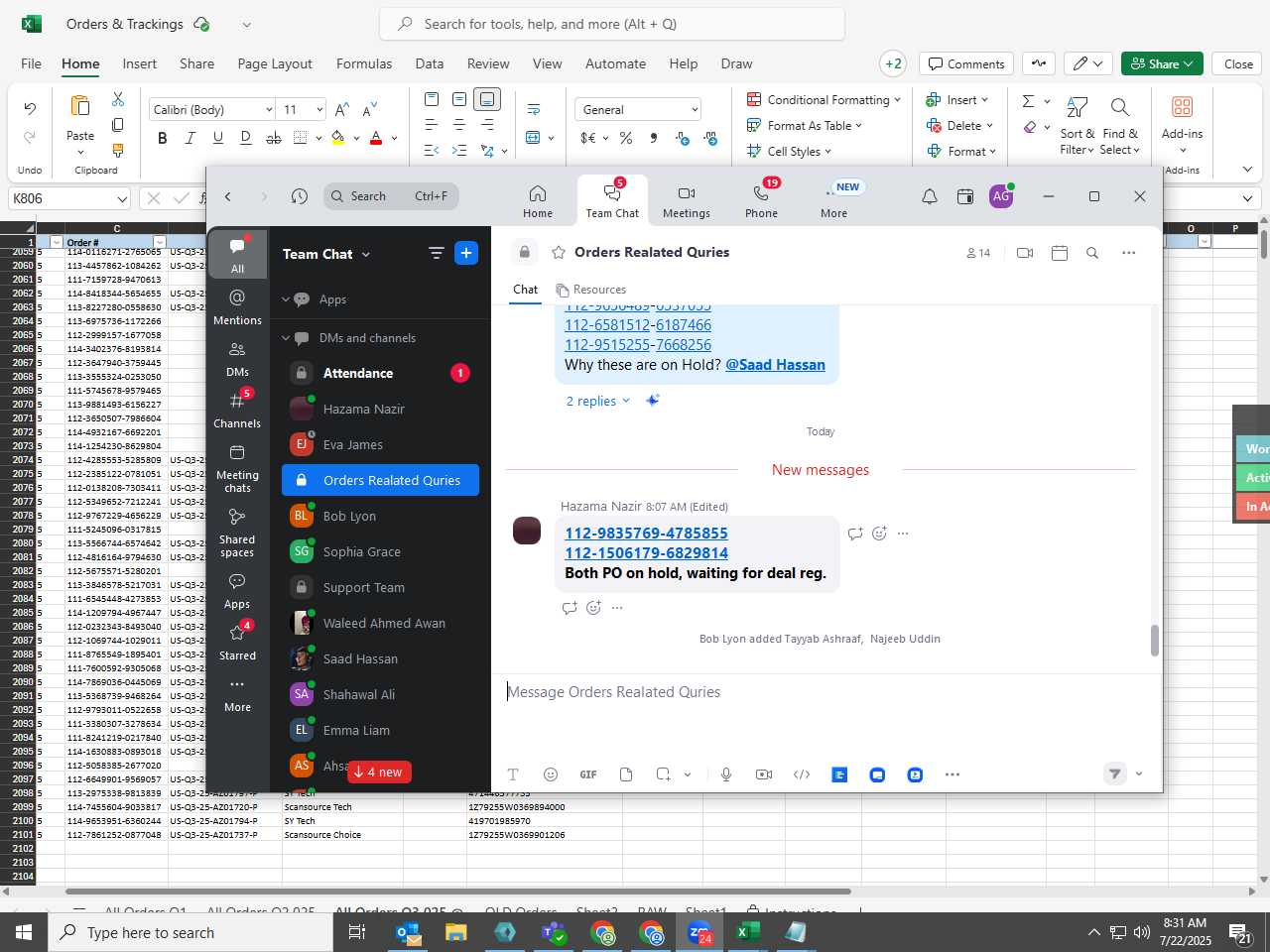Toggle text formatting in composer
This screenshot has width=1270, height=952.
[513, 774]
